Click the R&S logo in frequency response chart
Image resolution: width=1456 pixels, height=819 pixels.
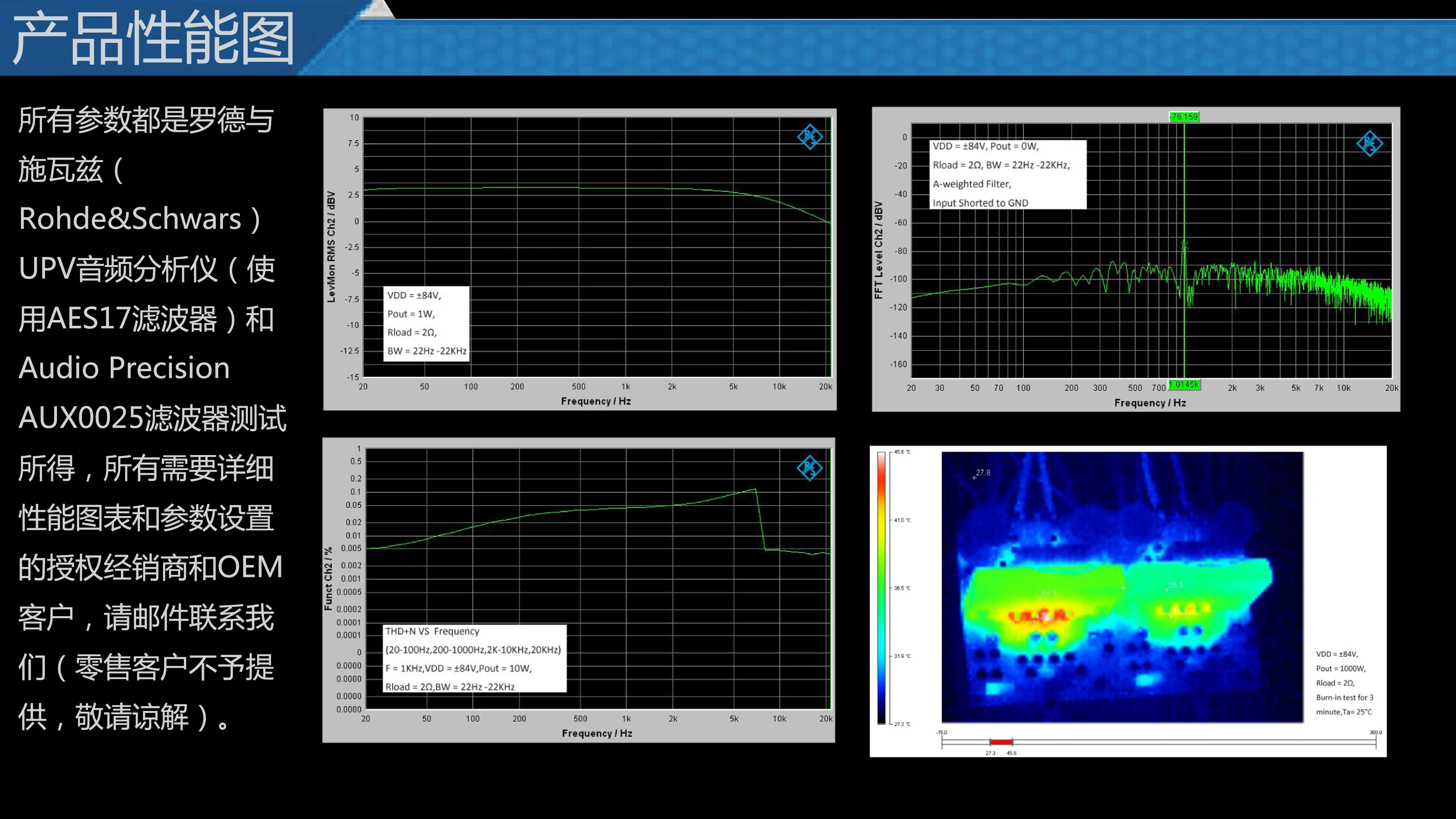tap(810, 137)
